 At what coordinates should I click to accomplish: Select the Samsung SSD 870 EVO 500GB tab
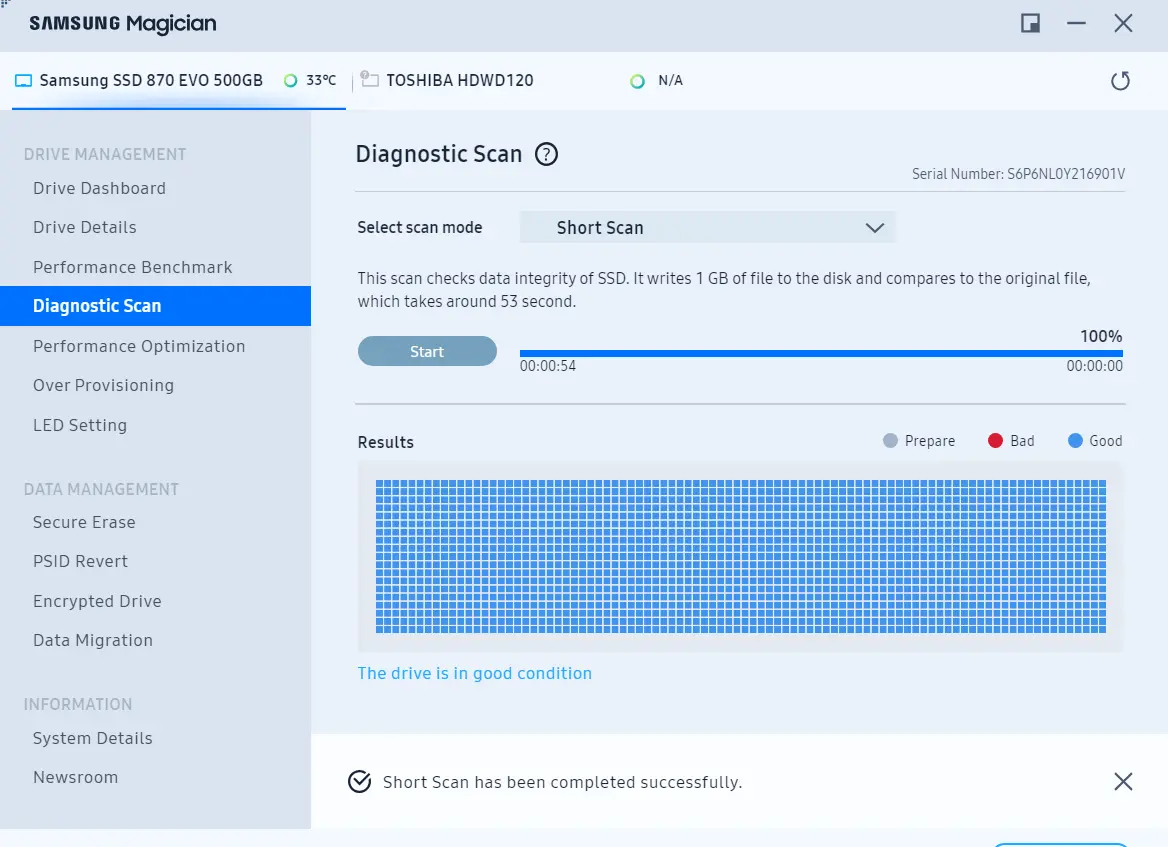point(179,80)
